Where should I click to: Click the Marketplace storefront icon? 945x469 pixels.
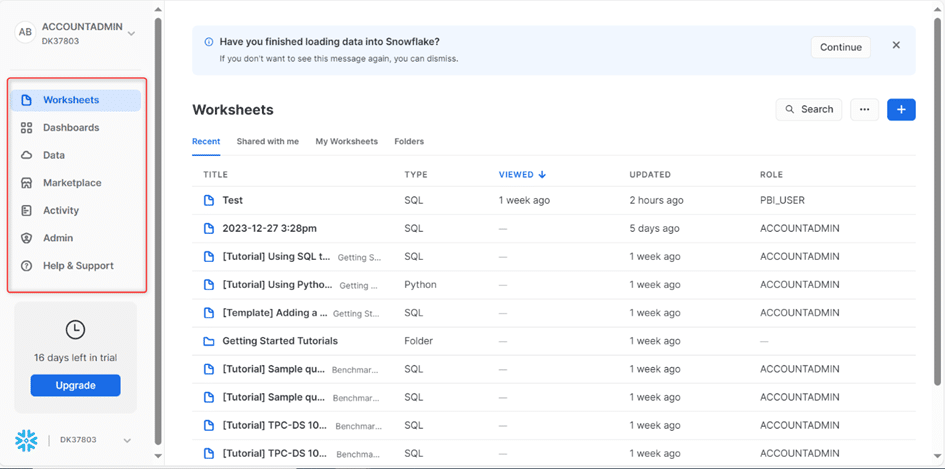[26, 183]
